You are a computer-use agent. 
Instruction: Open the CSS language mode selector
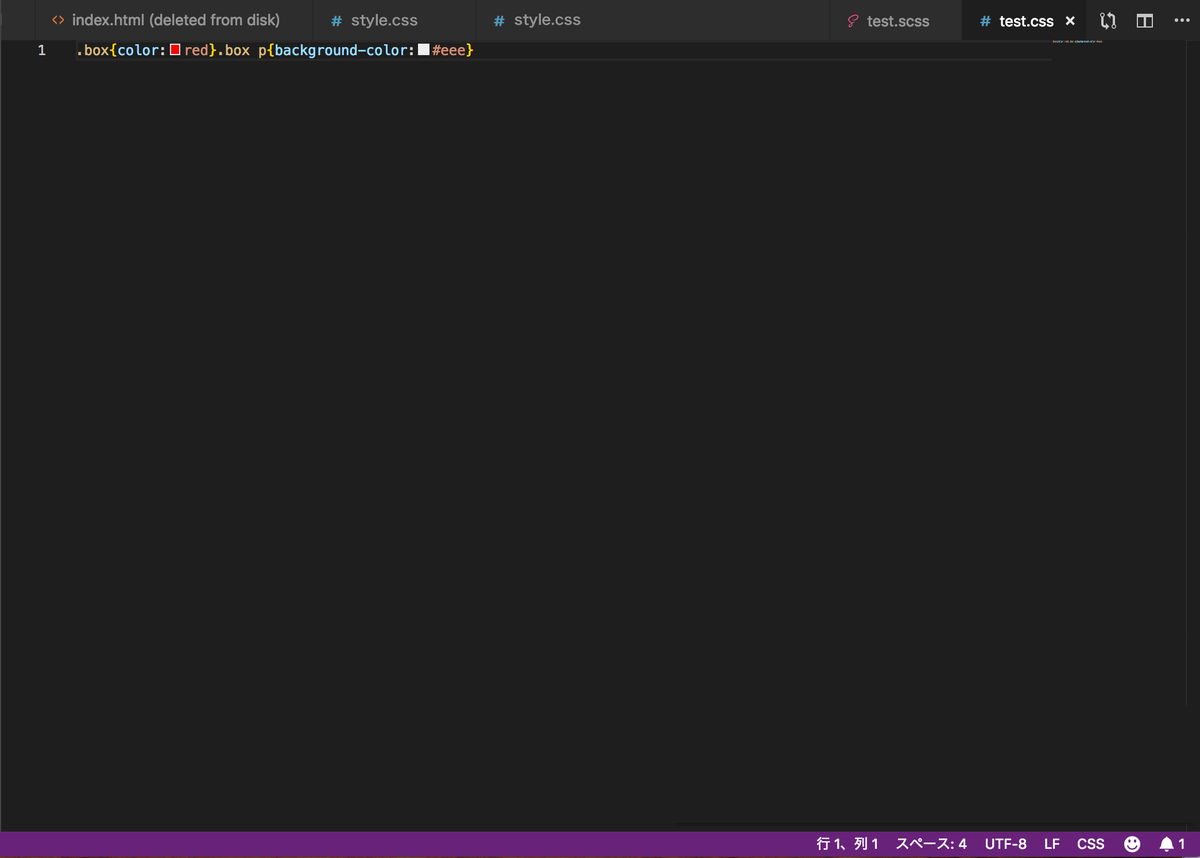[1091, 844]
